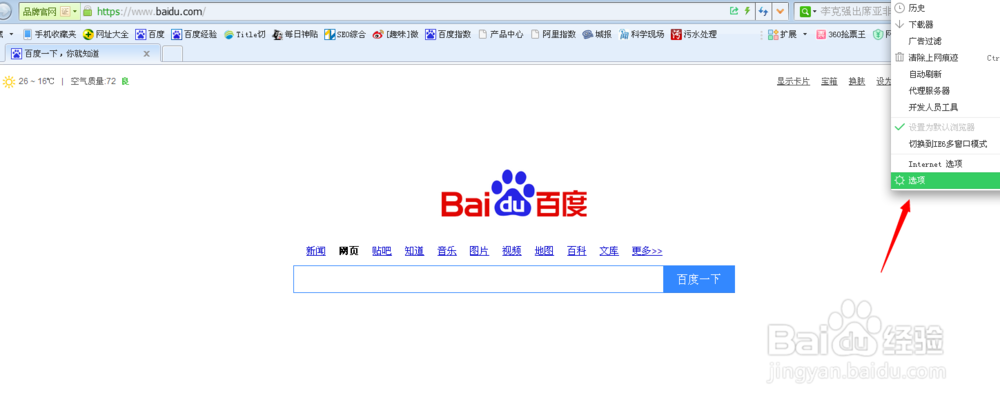This screenshot has height=406, width=1000.
Task: Open the 地图 link
Action: click(544, 251)
